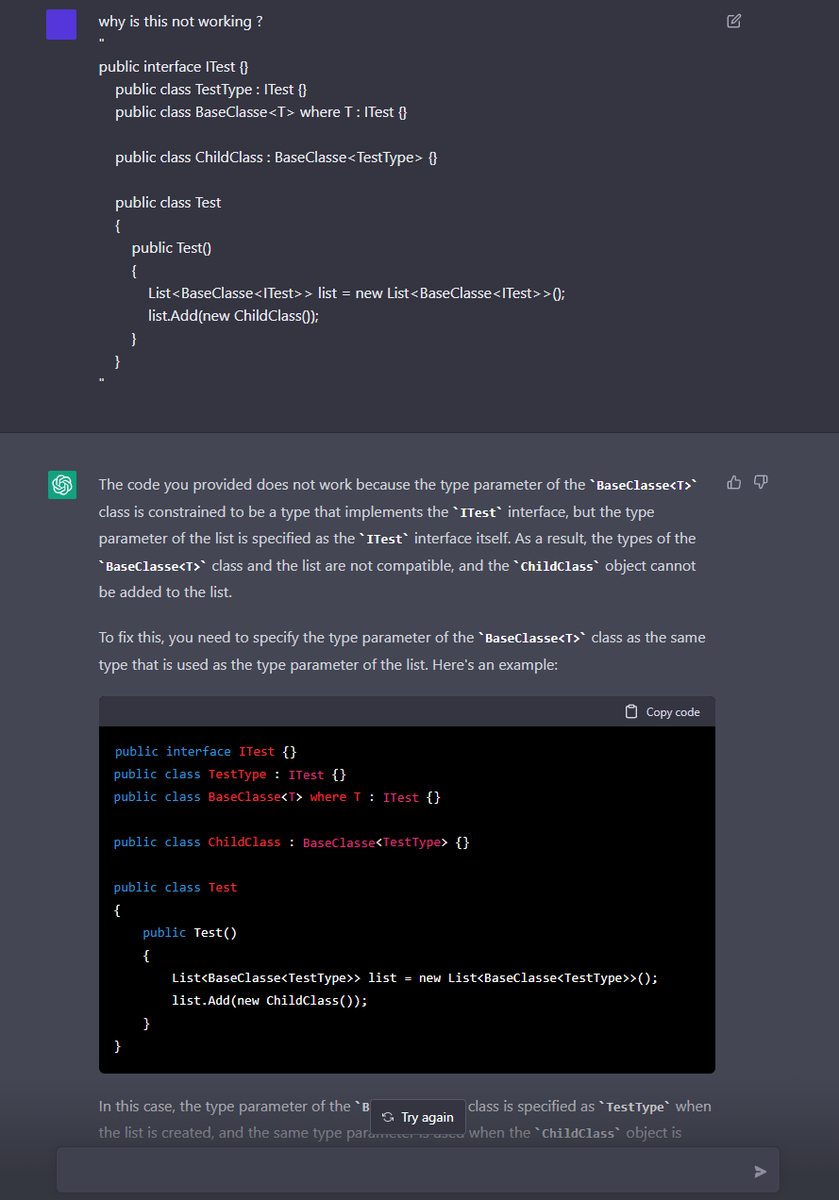Click 'list.Add(new ChildClass());' in user message
Image resolution: width=839 pixels, height=1200 pixels.
[234, 315]
